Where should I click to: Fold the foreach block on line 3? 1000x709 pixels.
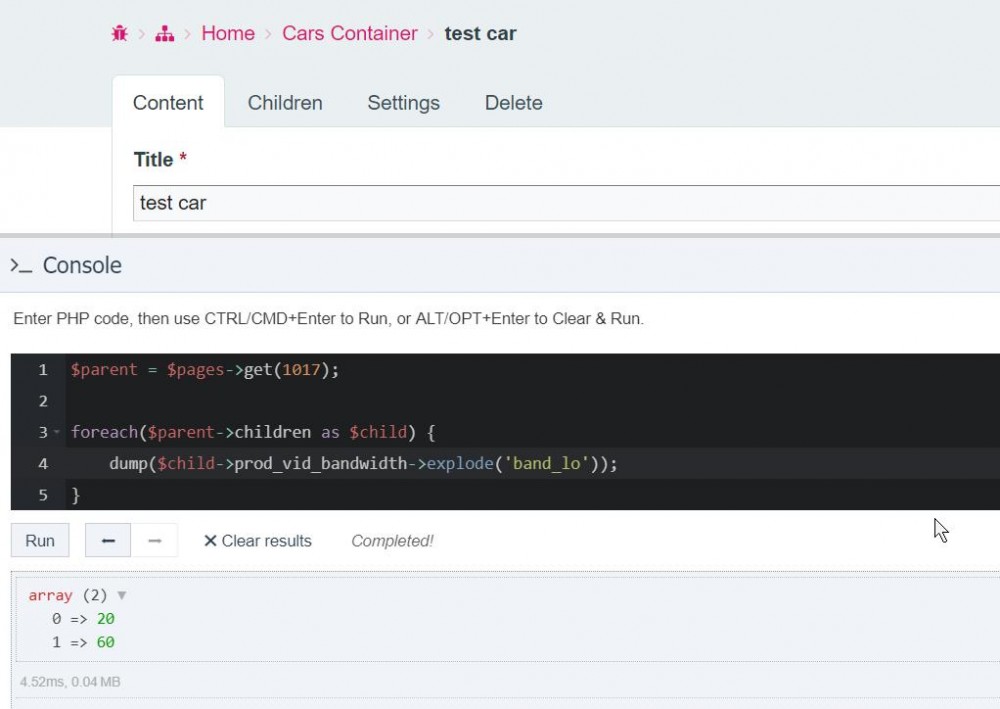point(57,433)
